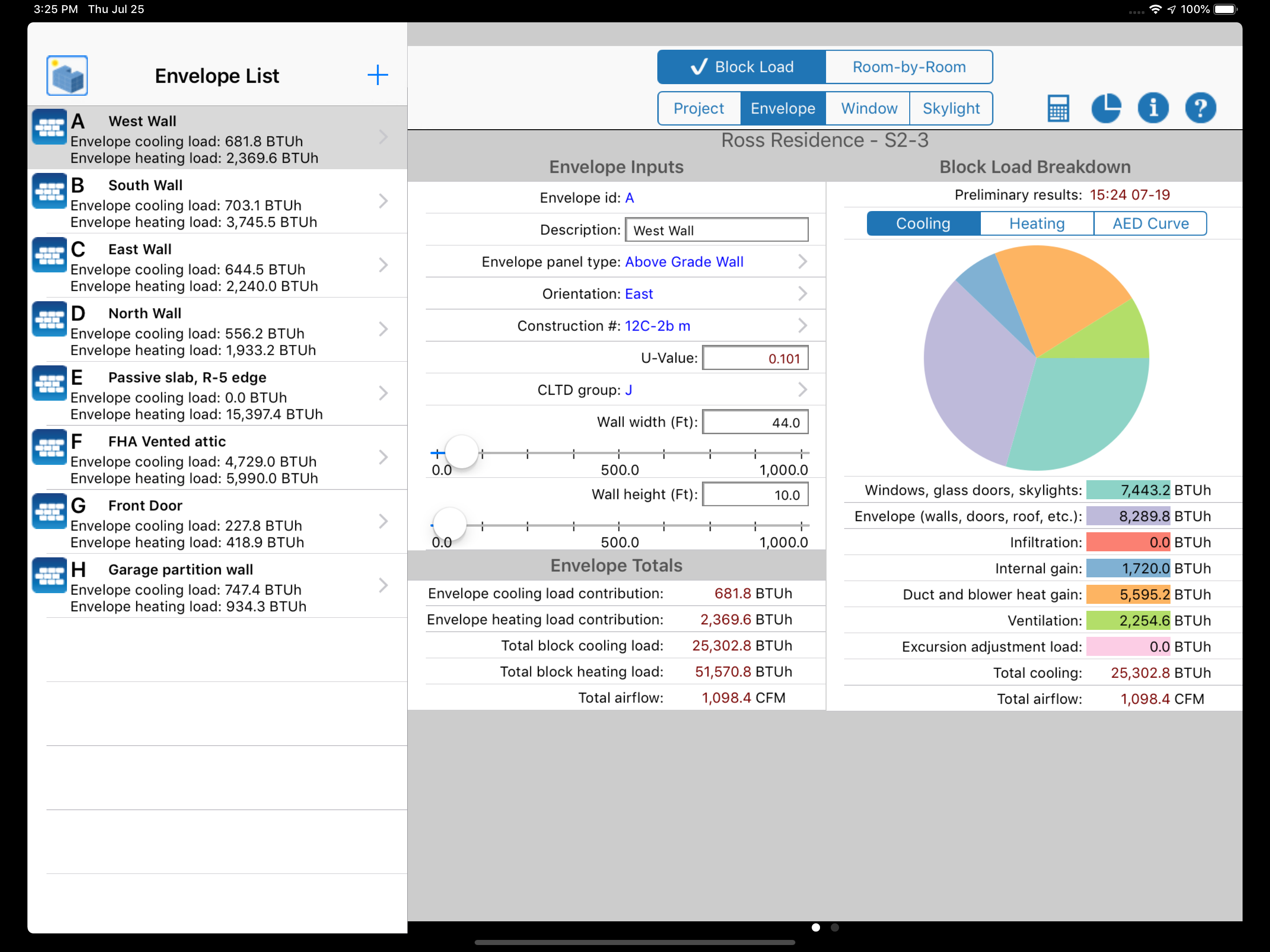Image resolution: width=1270 pixels, height=952 pixels.
Task: Open the info icon button
Action: coord(1153,108)
